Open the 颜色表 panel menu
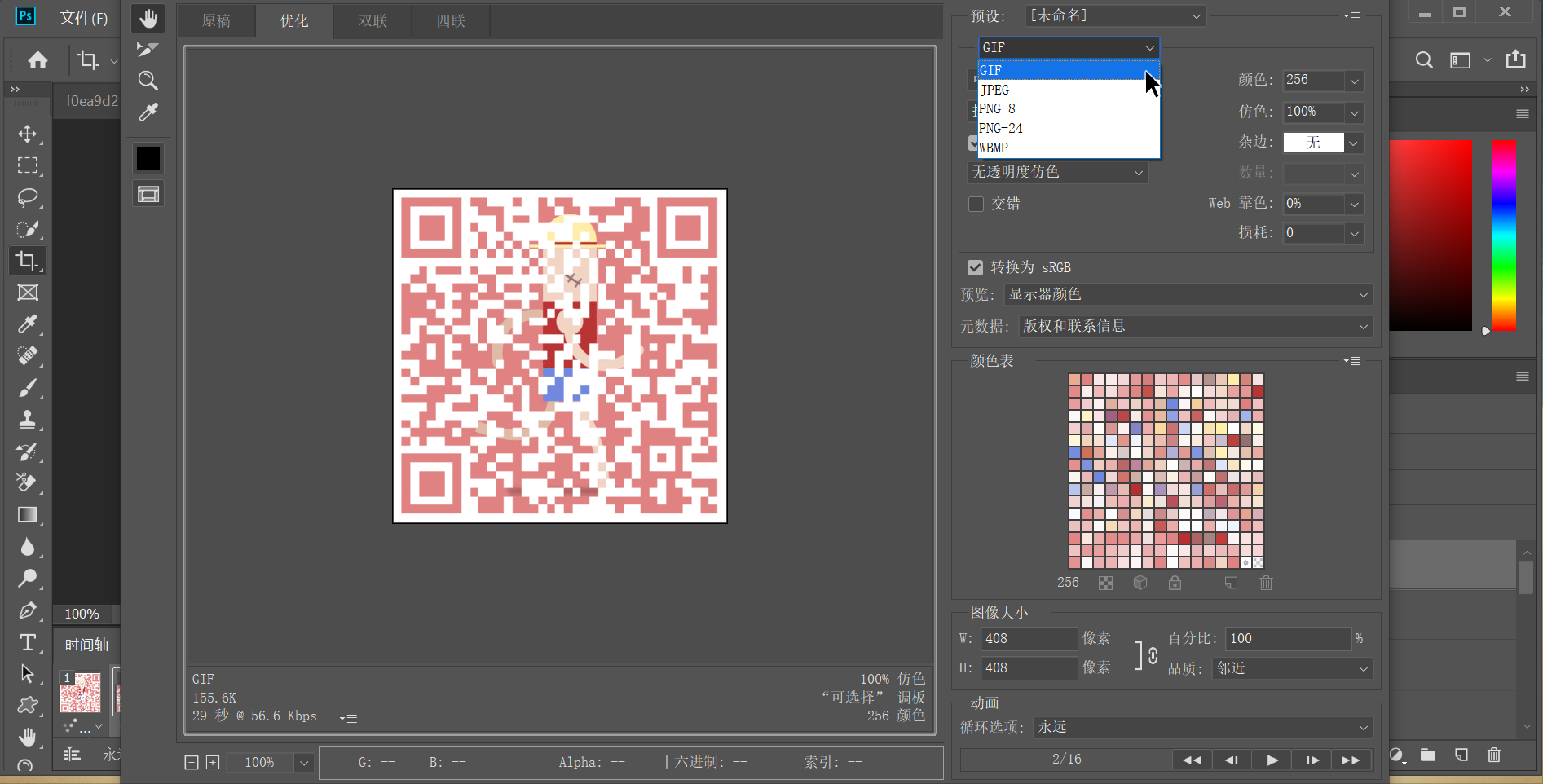Image resolution: width=1543 pixels, height=784 pixels. point(1352,361)
